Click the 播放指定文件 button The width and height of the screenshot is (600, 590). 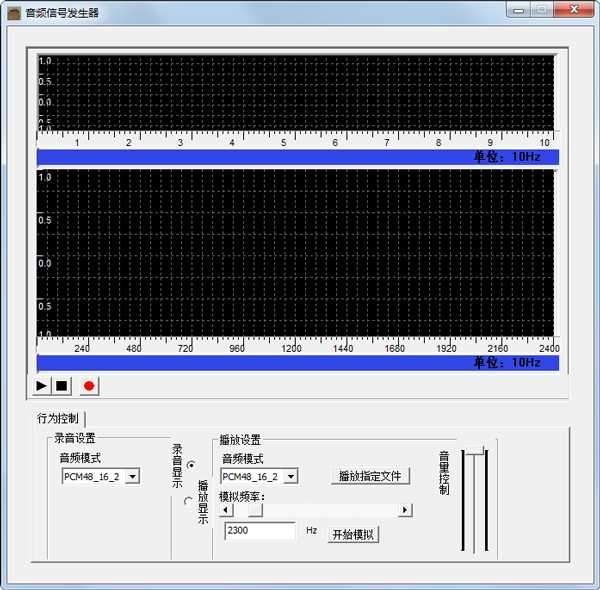370,476
